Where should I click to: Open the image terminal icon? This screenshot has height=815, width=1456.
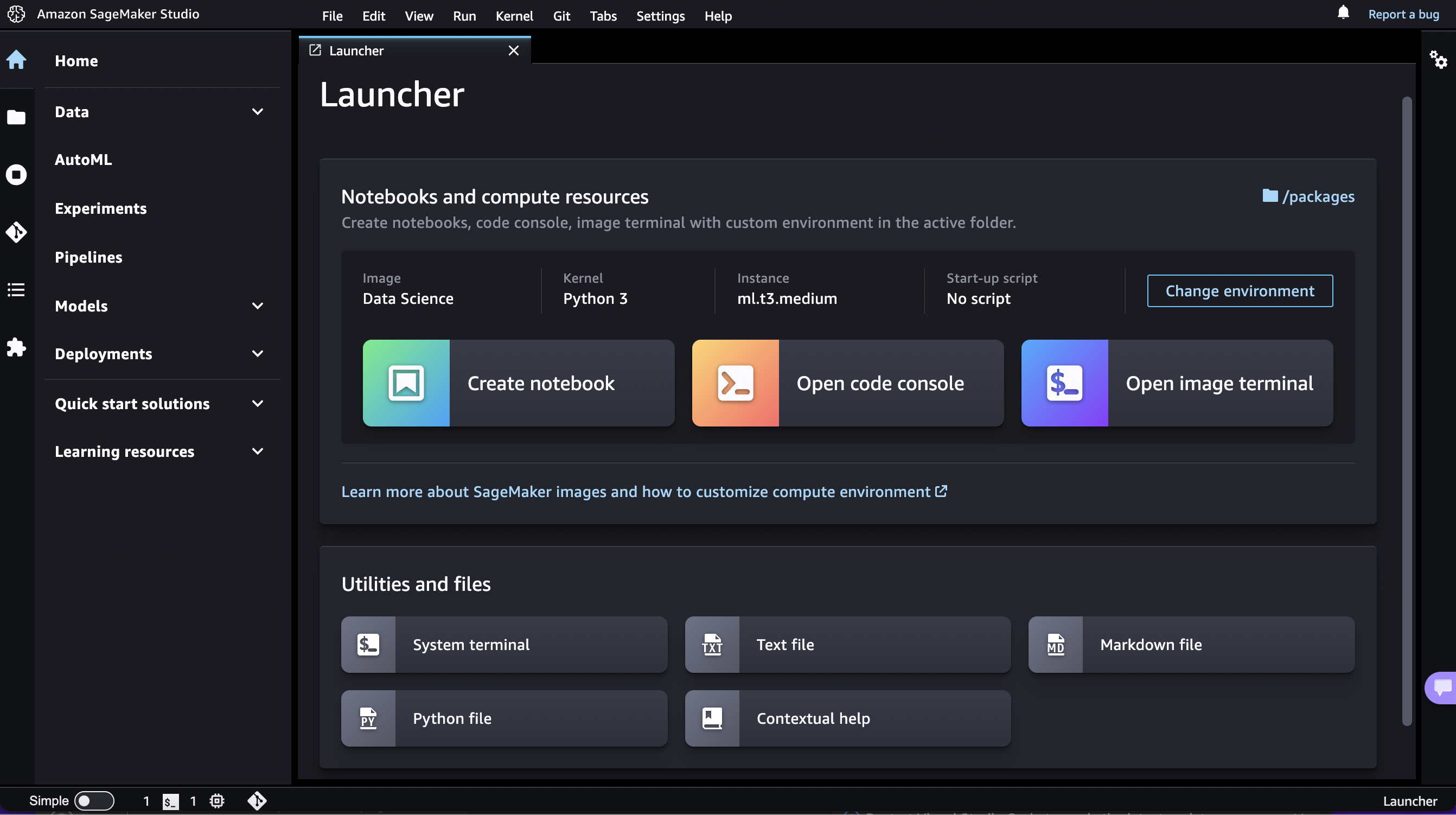tap(1064, 382)
